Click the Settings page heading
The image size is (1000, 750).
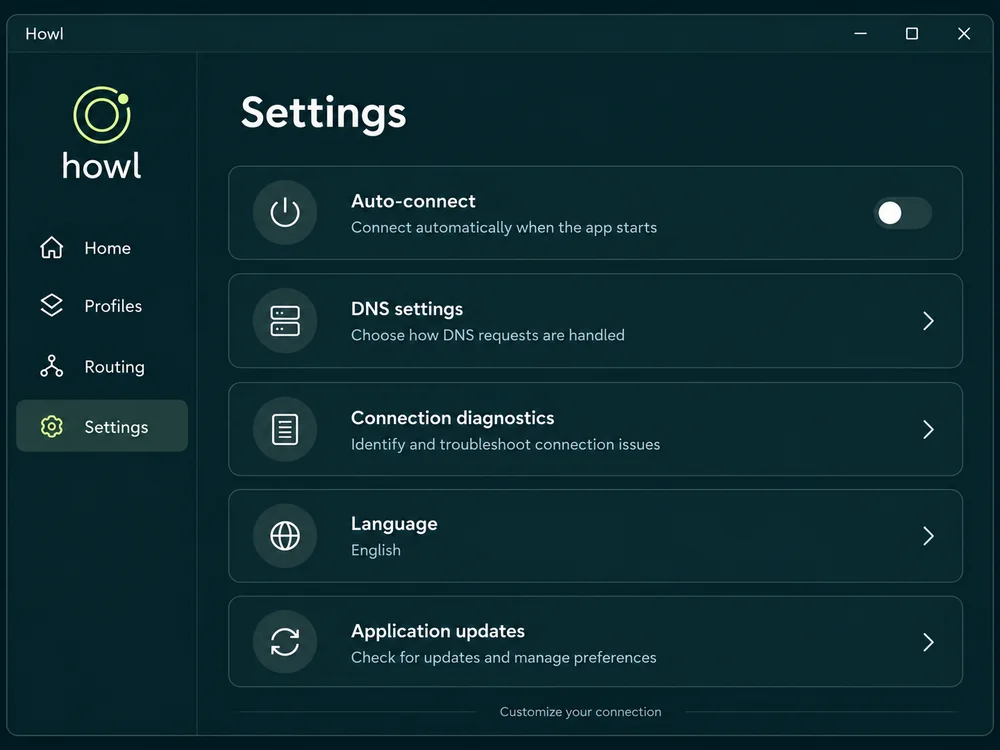(323, 114)
